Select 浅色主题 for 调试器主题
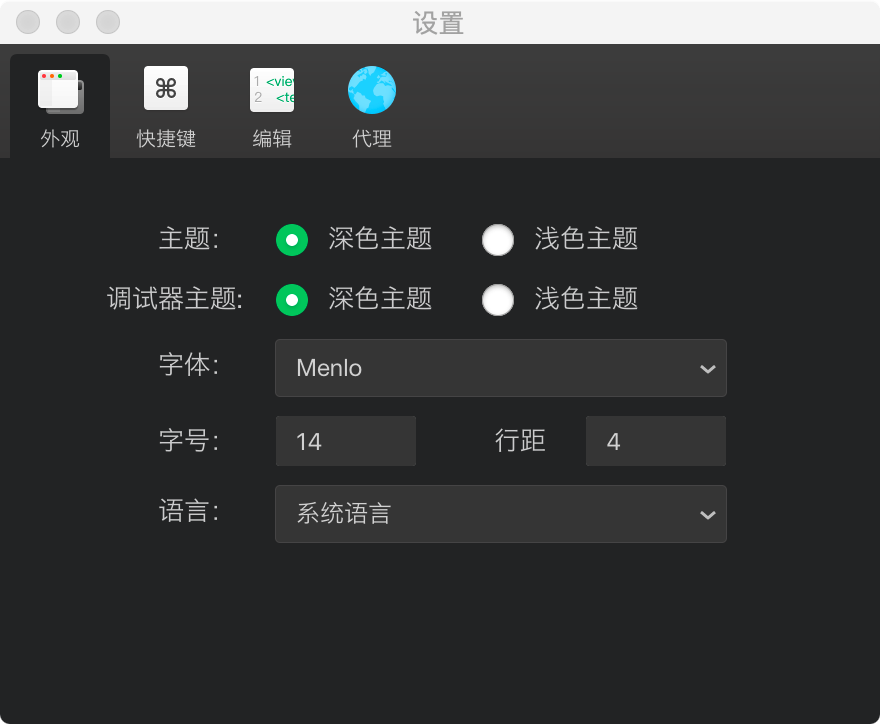This screenshot has height=724, width=880. pyautogui.click(x=498, y=300)
